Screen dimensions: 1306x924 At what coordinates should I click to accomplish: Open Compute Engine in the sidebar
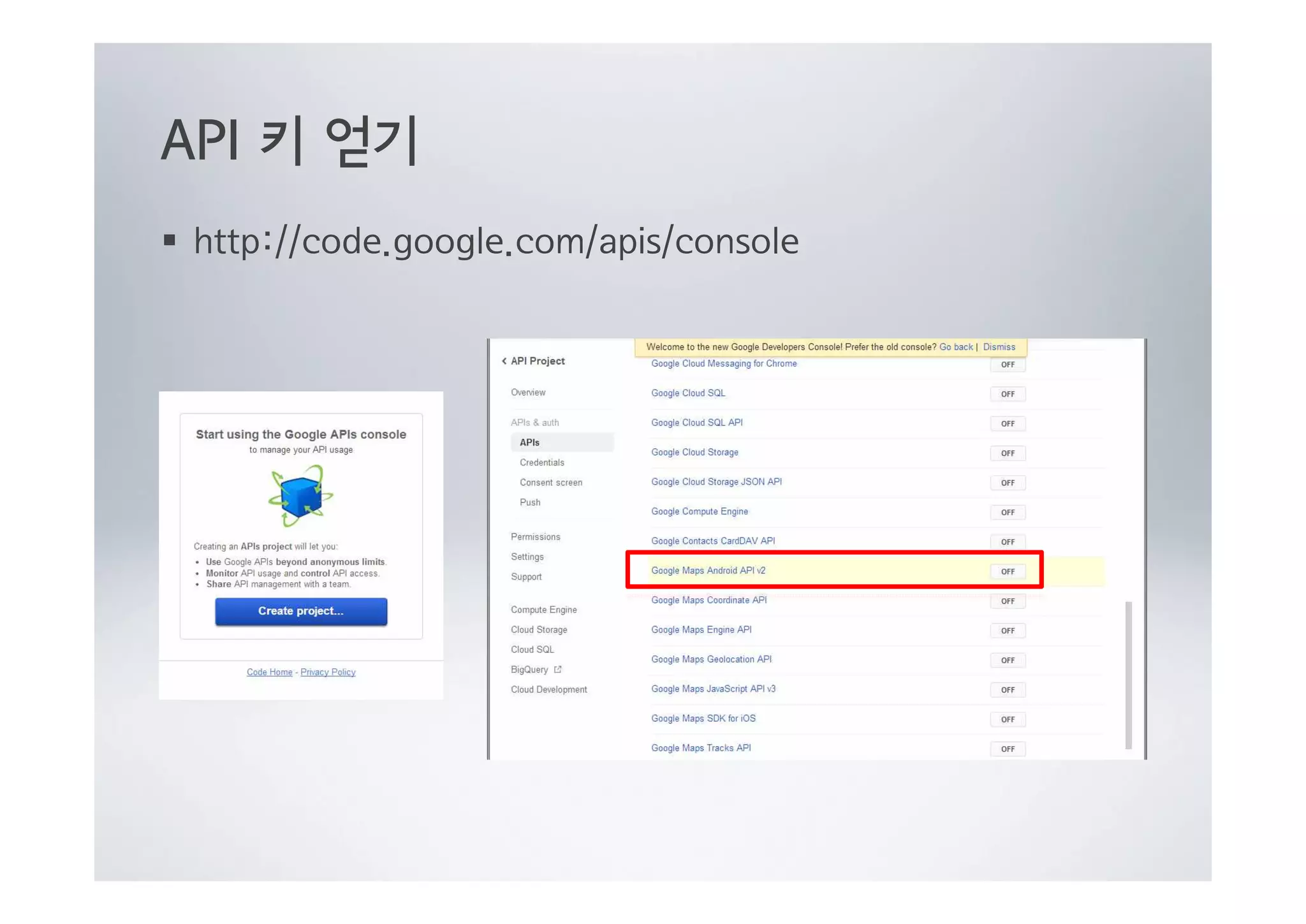coord(544,610)
